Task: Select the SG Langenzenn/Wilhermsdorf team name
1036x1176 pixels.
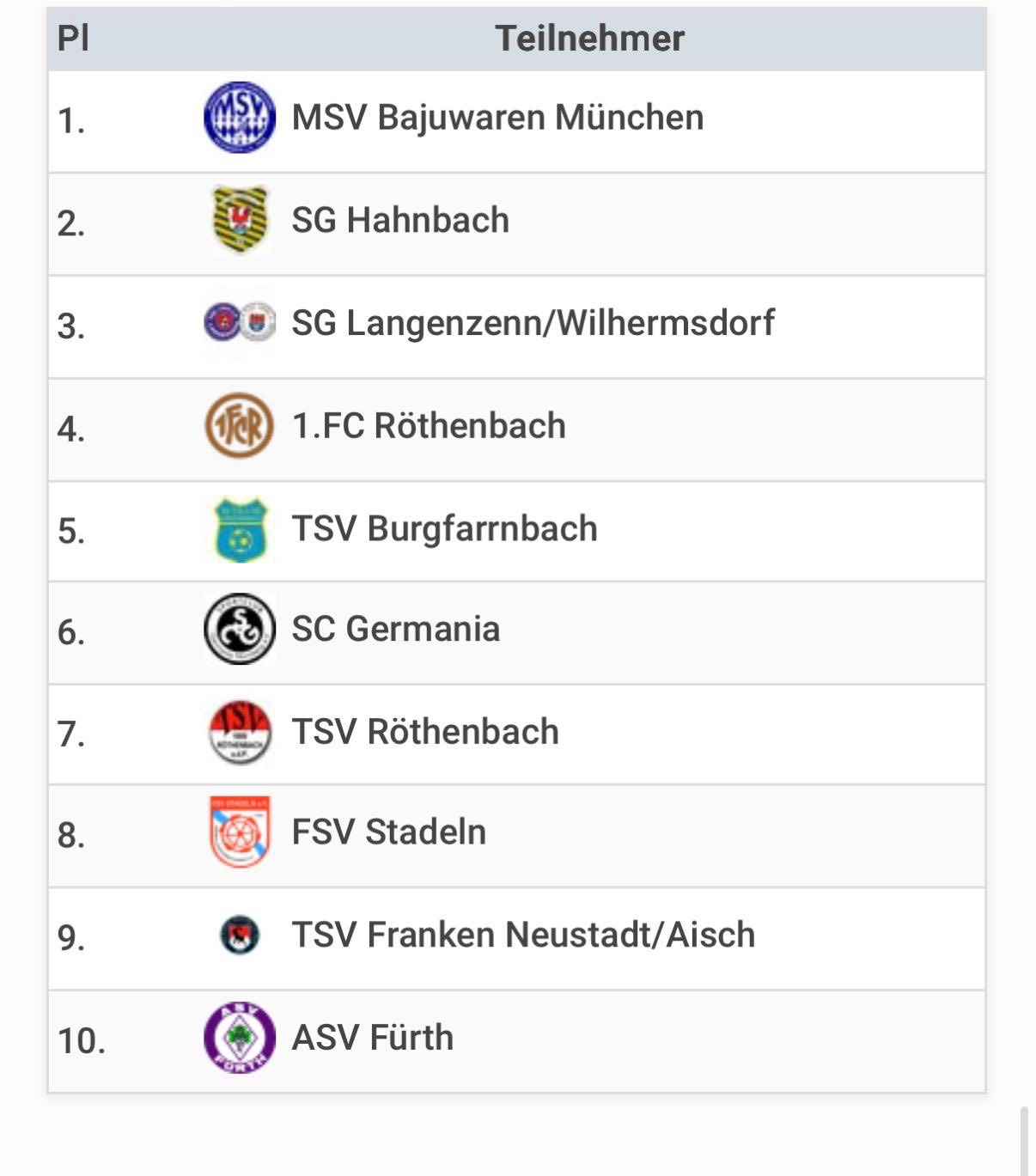Action: (x=533, y=323)
